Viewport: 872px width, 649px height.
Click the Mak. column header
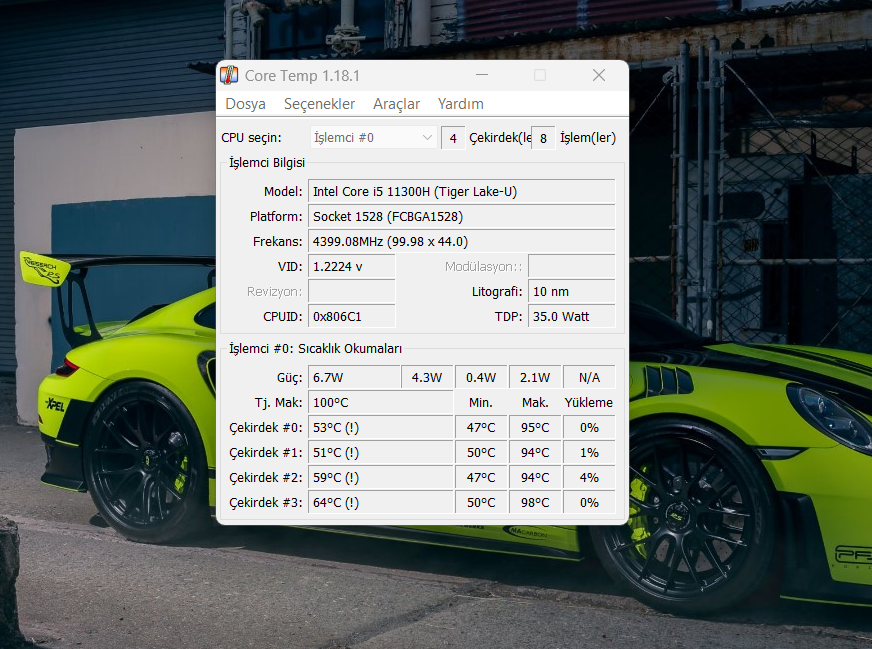click(x=535, y=403)
